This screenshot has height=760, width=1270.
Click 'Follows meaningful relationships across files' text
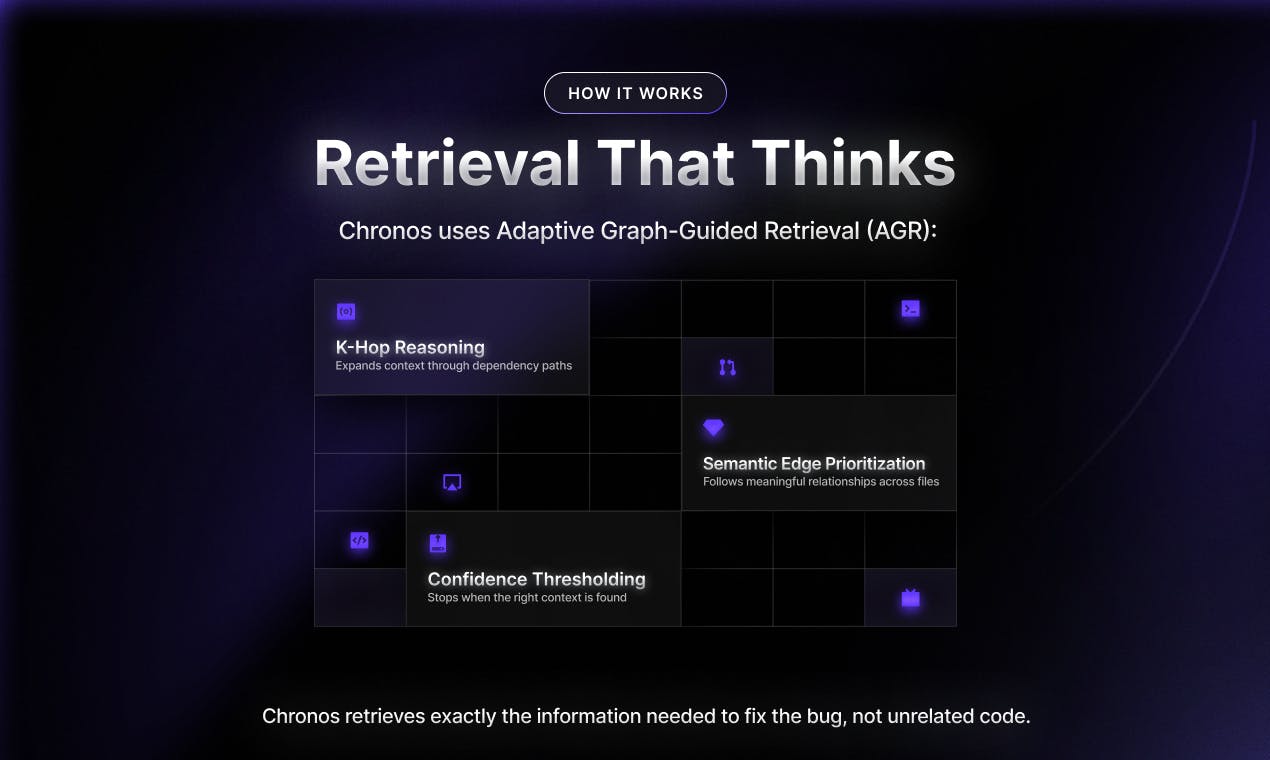[821, 482]
